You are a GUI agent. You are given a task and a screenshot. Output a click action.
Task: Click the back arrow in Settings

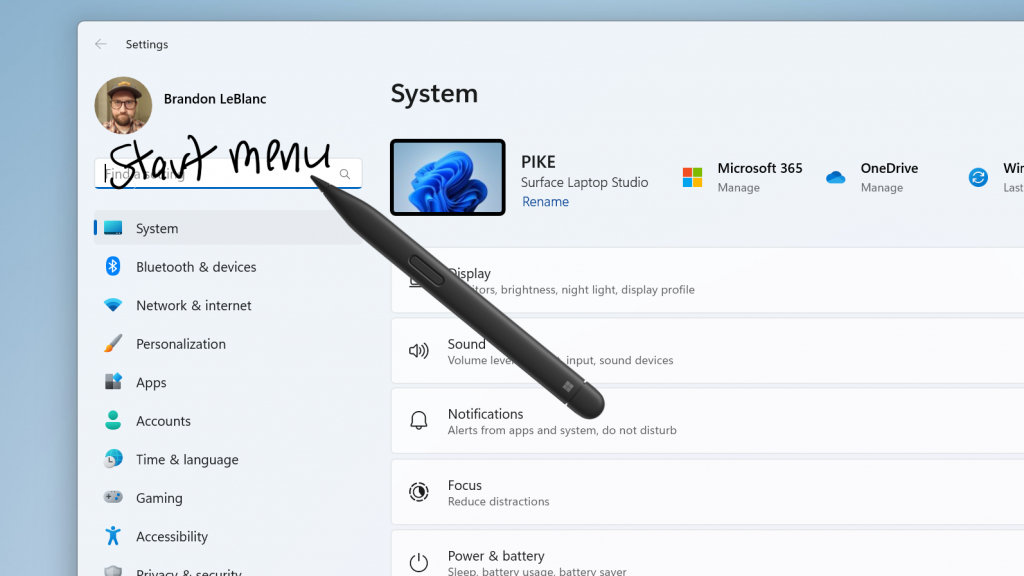pyautogui.click(x=100, y=44)
